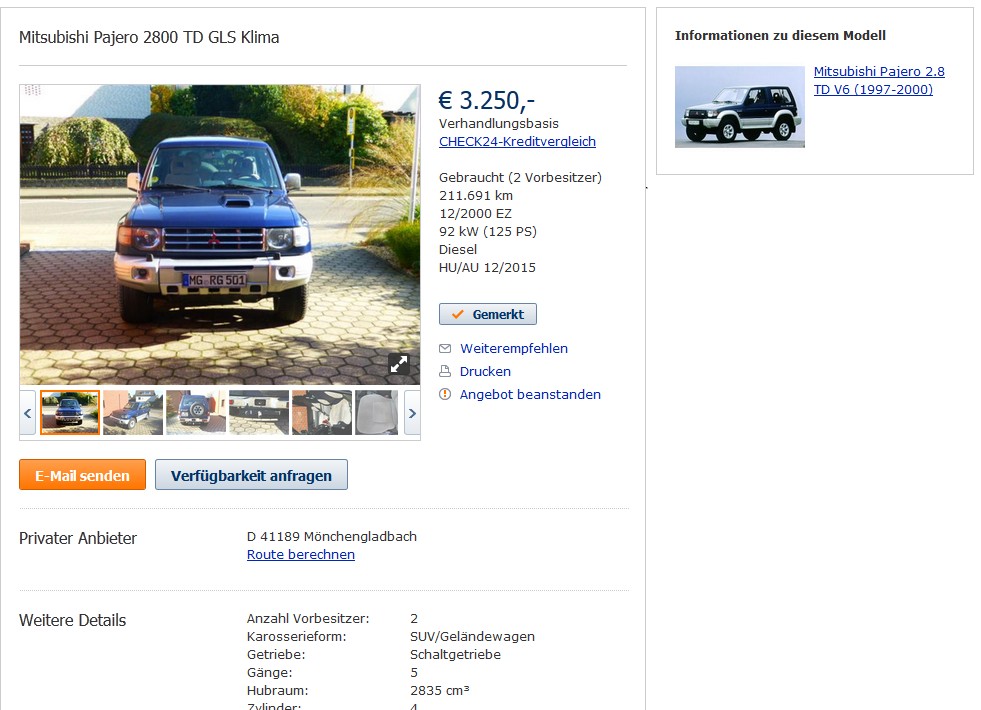The width and height of the screenshot is (981, 710).
Task: Click the model info Pajero picture
Action: tap(740, 107)
